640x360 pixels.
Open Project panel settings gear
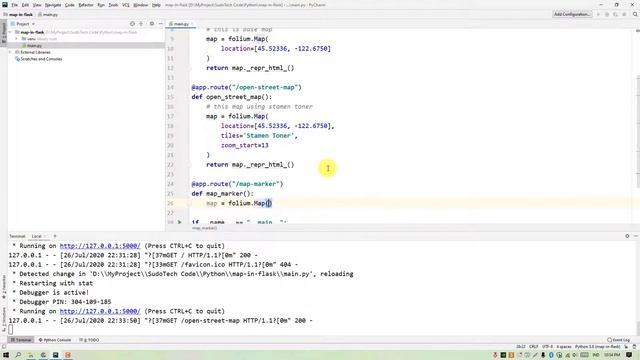point(152,24)
